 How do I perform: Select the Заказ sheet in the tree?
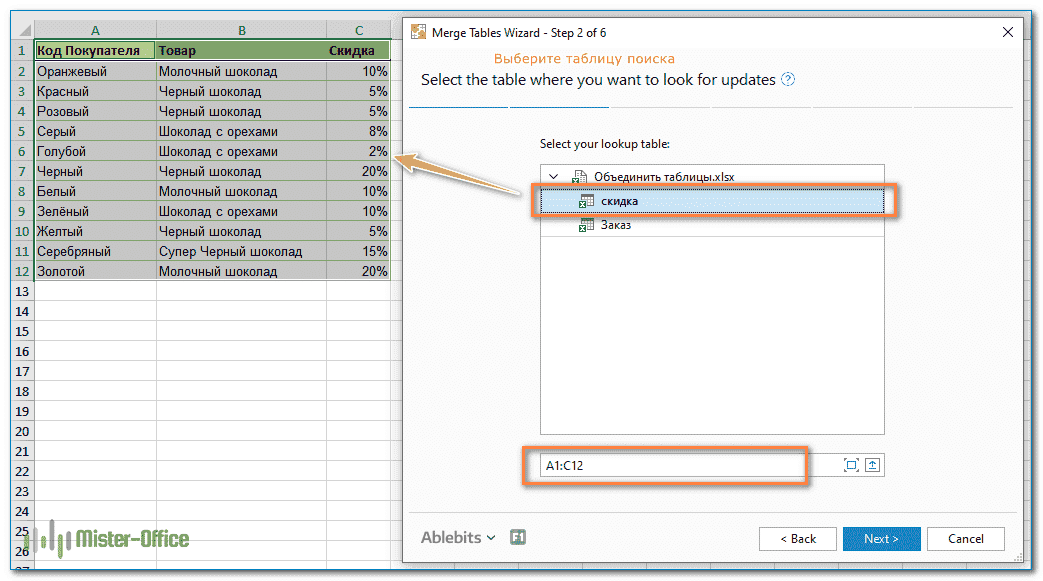616,225
